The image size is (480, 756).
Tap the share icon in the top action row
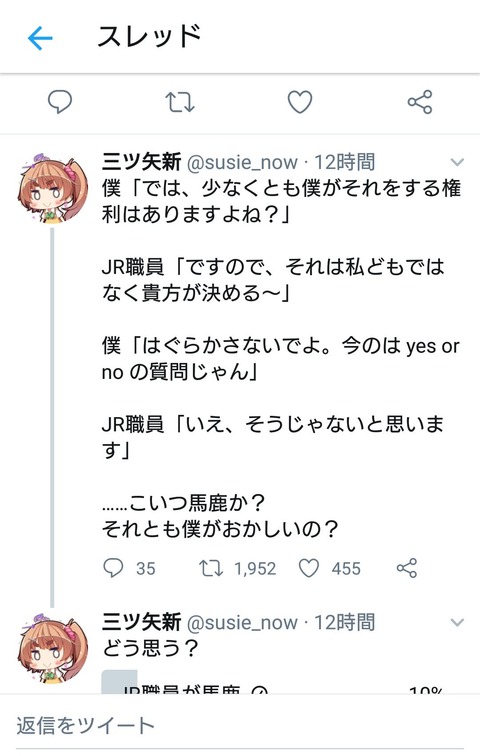coord(420,102)
